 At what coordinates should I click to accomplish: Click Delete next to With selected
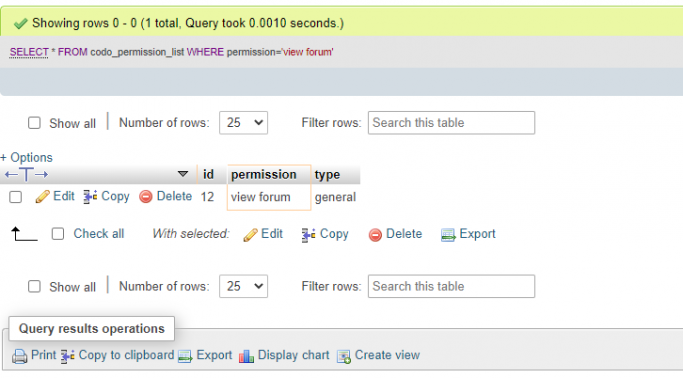(404, 234)
